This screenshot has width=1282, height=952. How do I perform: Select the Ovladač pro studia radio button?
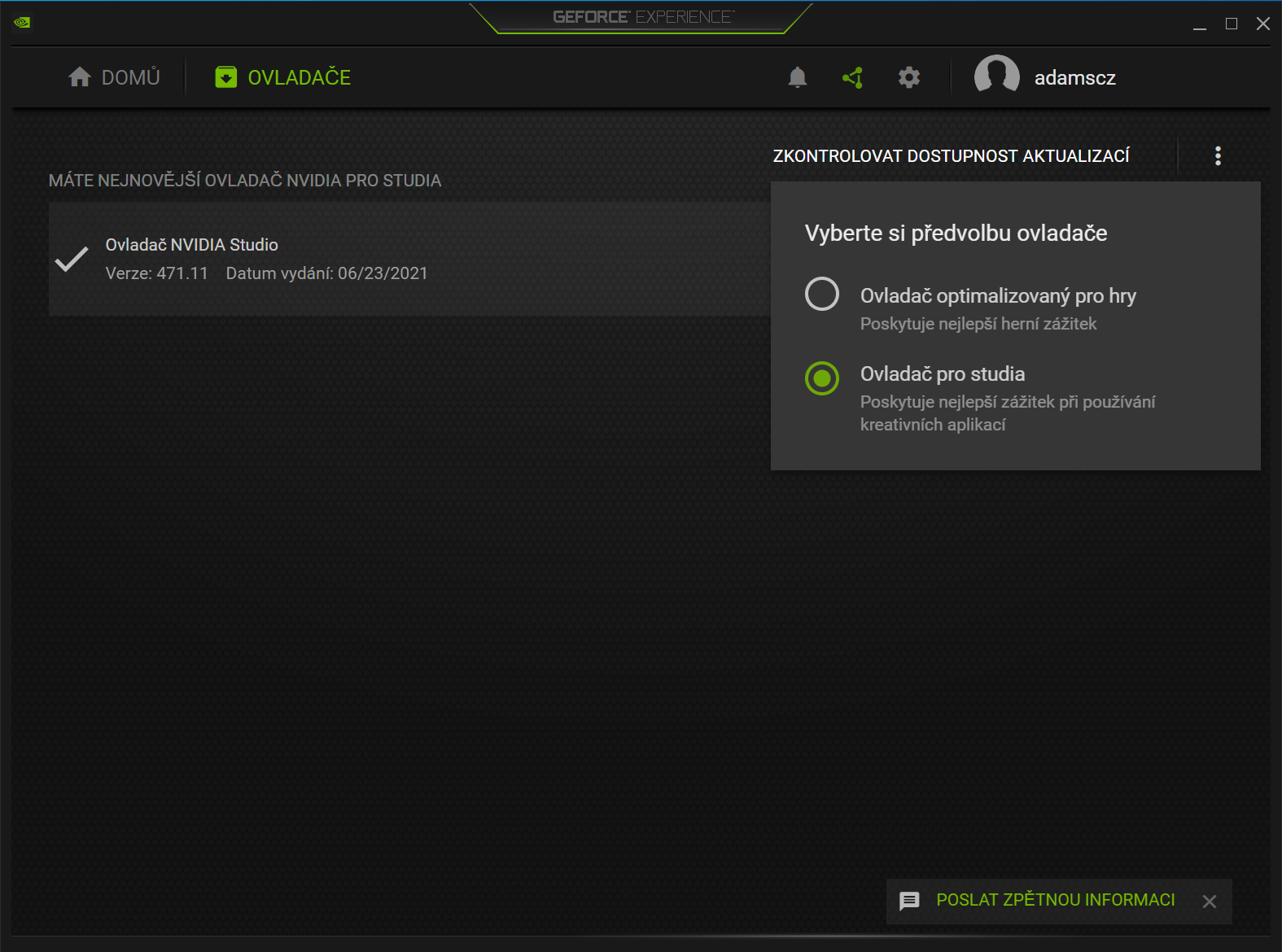pos(822,378)
